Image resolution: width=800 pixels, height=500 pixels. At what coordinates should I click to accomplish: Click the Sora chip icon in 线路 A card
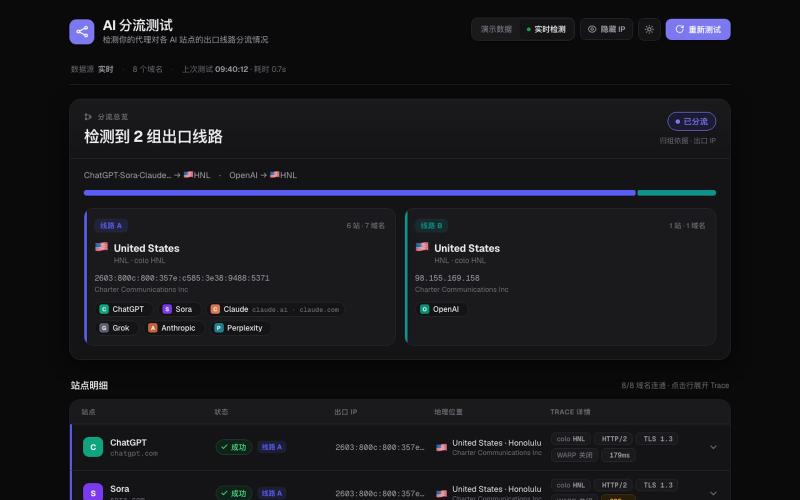[167, 309]
